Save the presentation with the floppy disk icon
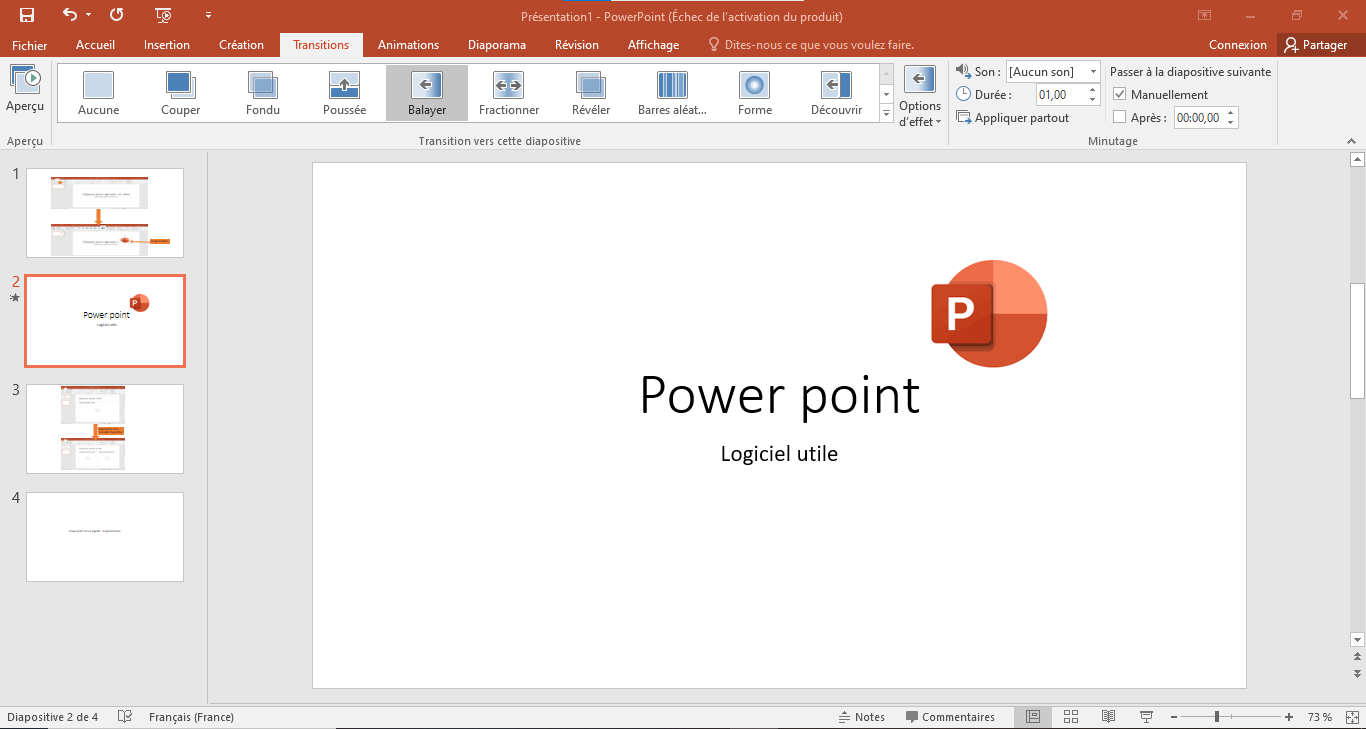Viewport: 1366px width, 729px height. (x=27, y=15)
